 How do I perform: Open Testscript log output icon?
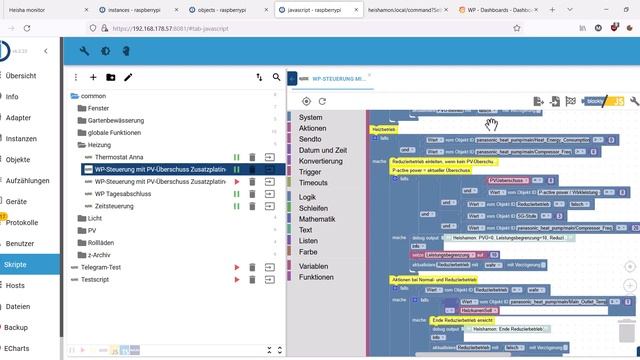pos(269,280)
